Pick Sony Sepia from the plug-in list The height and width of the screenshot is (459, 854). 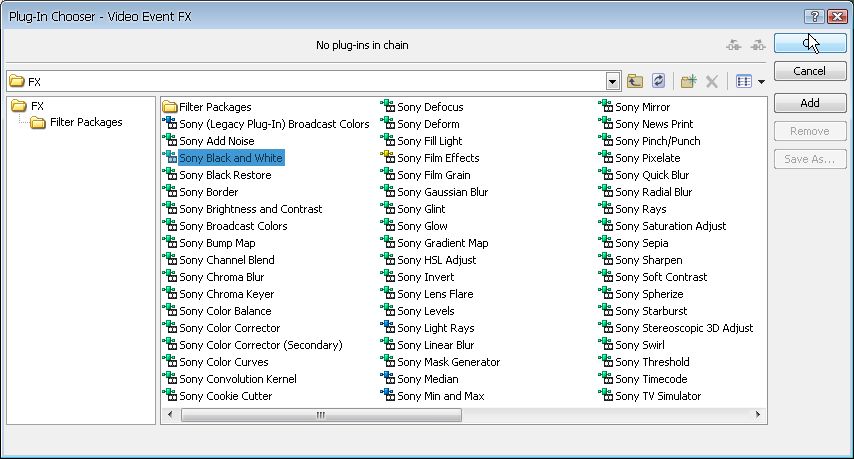coord(641,243)
